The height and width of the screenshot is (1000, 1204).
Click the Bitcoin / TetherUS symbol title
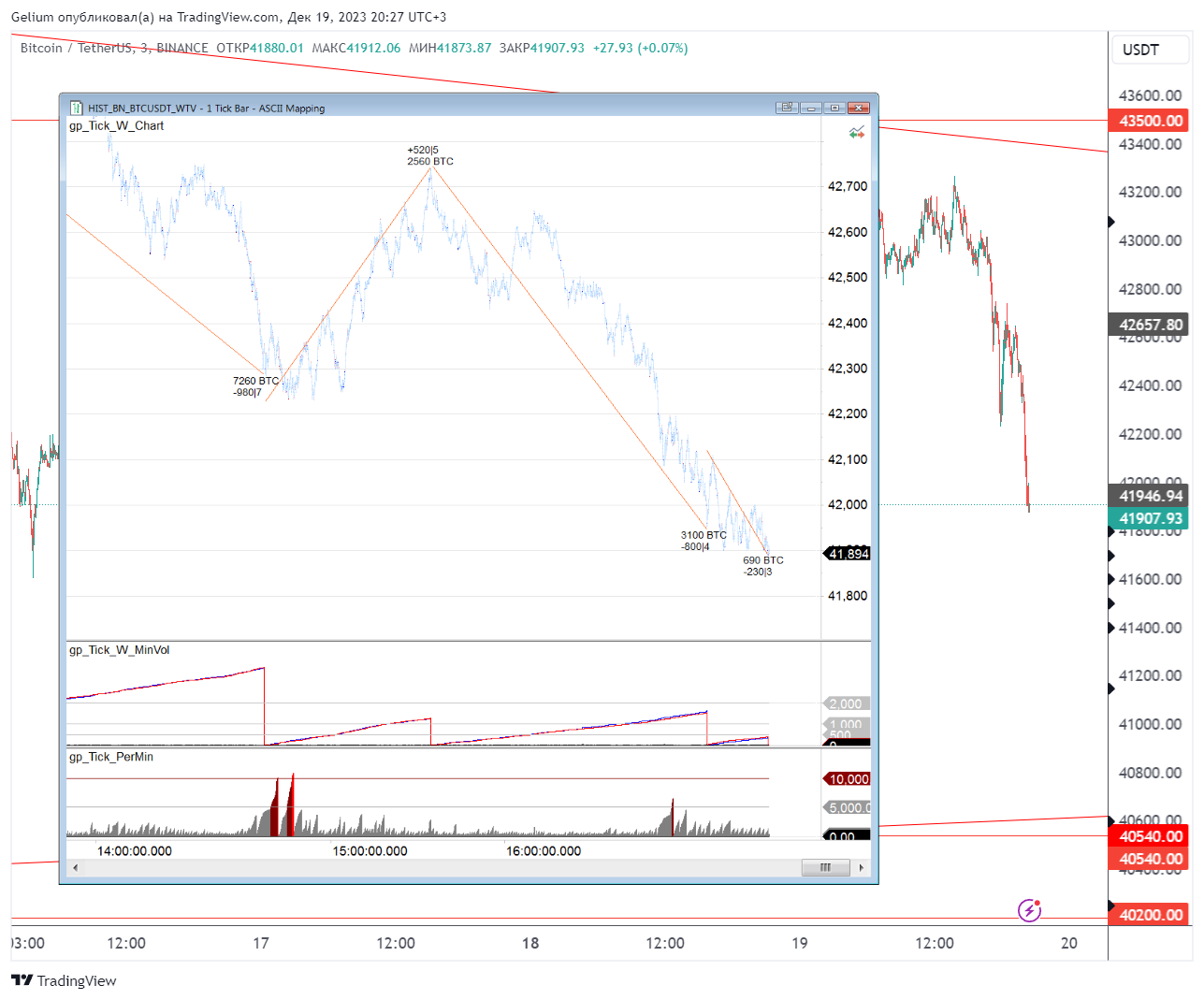click(75, 48)
